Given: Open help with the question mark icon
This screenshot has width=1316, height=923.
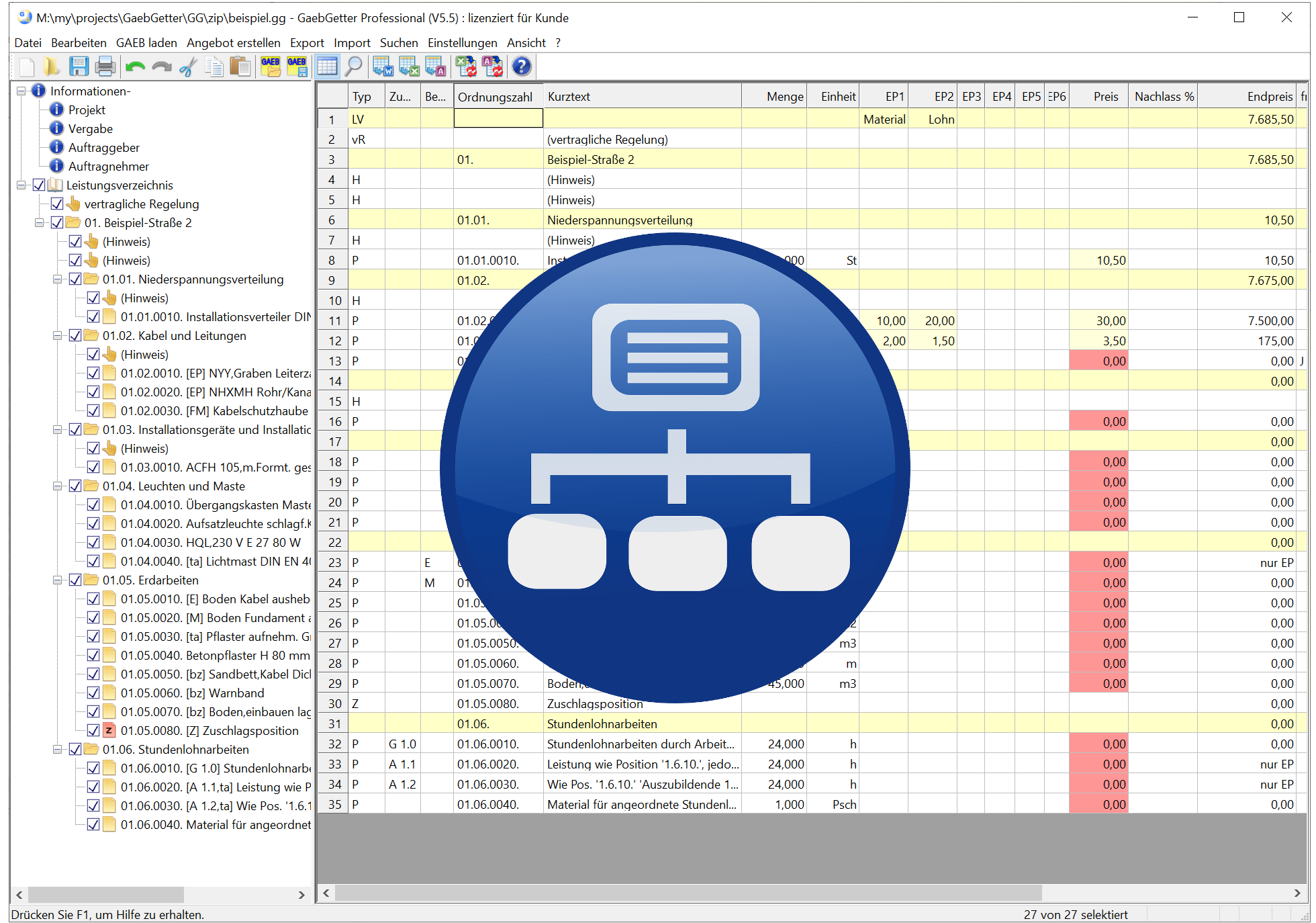Looking at the screenshot, I should 522,67.
